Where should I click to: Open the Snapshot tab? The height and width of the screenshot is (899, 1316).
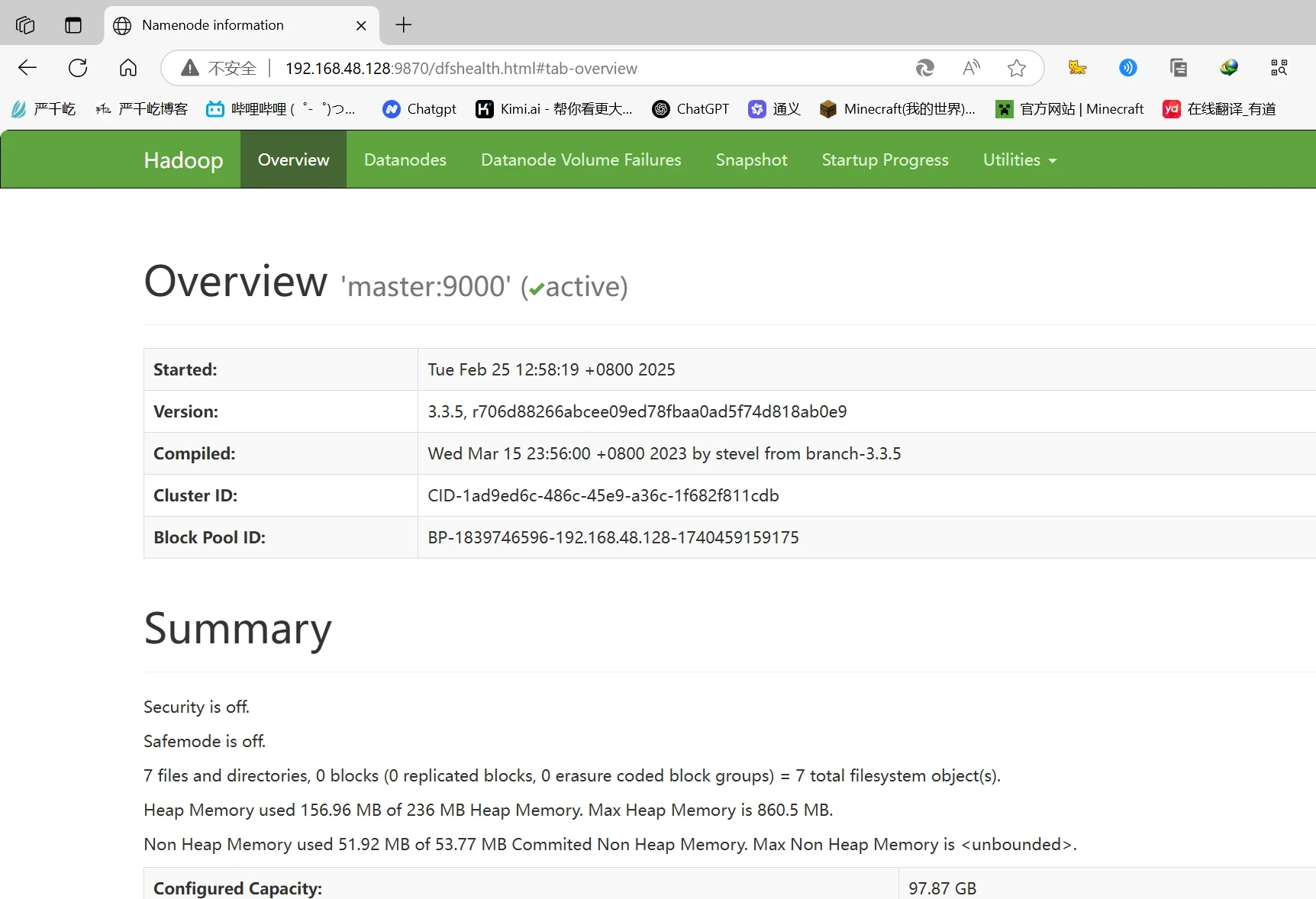(751, 159)
